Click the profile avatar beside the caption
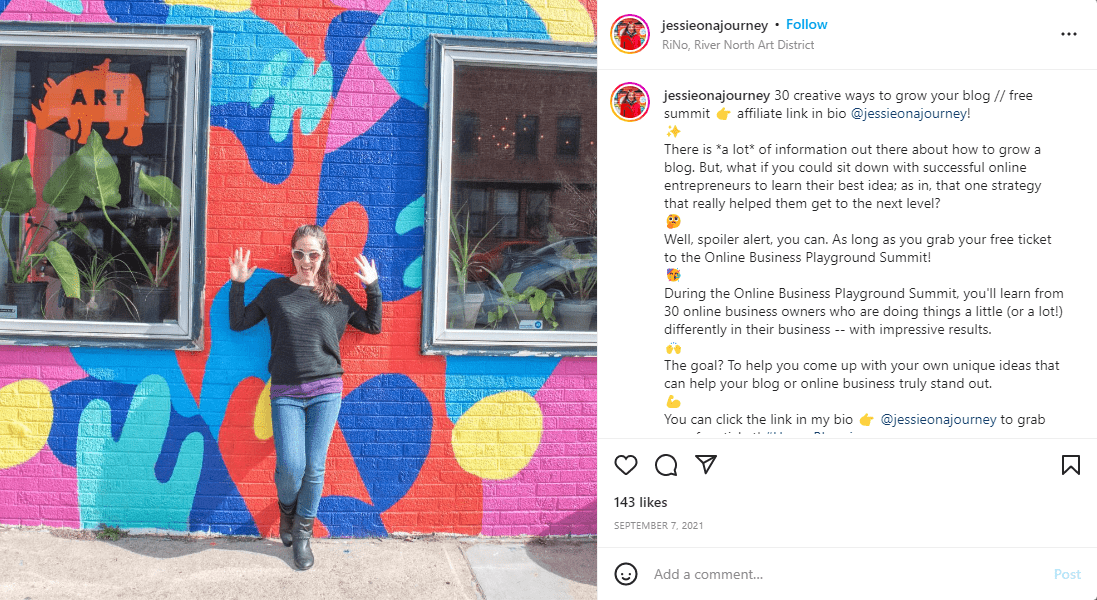 tap(630, 102)
